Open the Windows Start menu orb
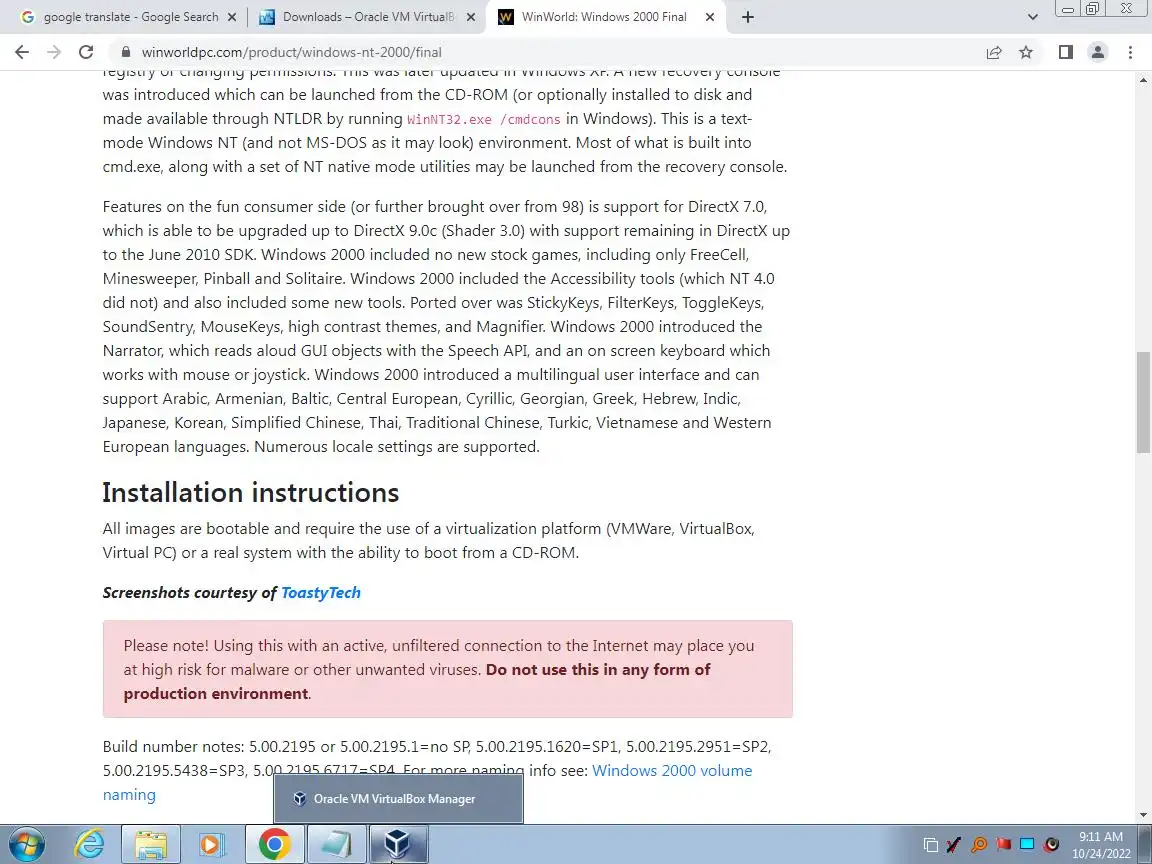The width and height of the screenshot is (1152, 864). point(27,844)
